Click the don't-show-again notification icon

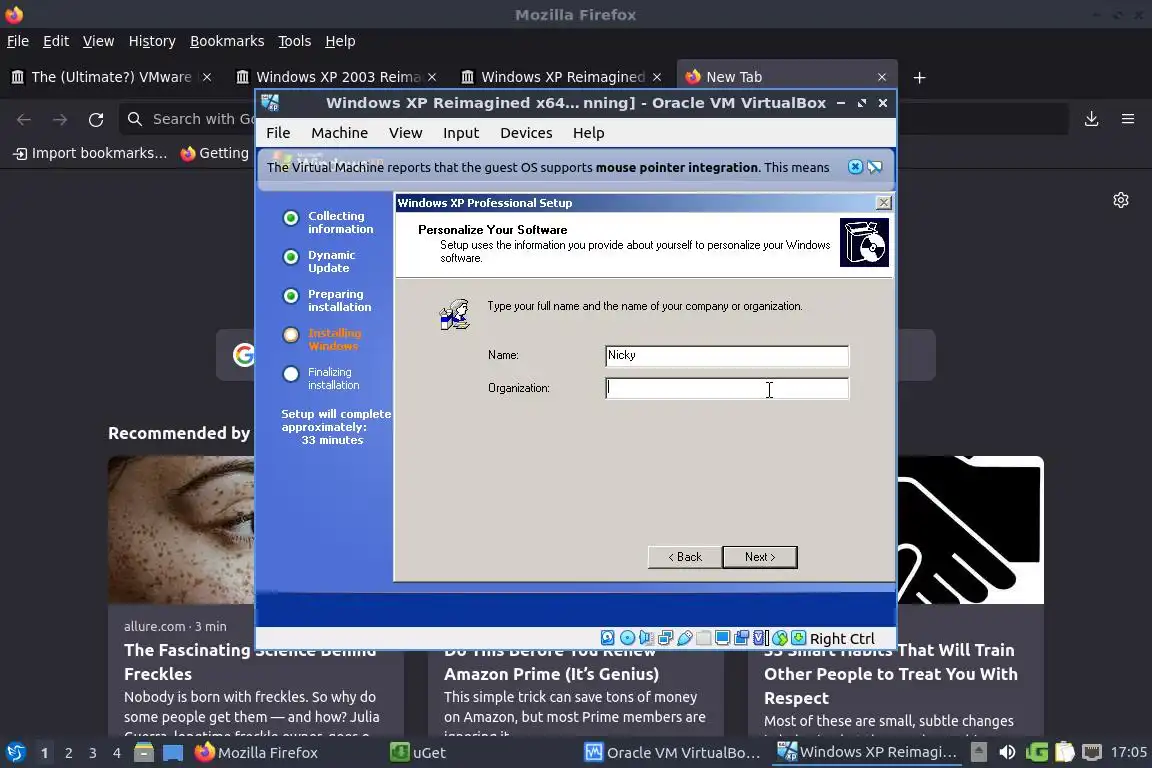(875, 167)
